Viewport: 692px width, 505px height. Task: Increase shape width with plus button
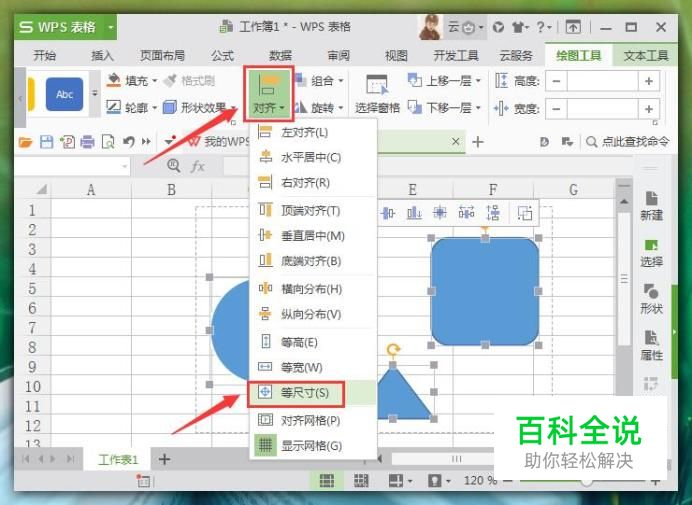tap(649, 109)
